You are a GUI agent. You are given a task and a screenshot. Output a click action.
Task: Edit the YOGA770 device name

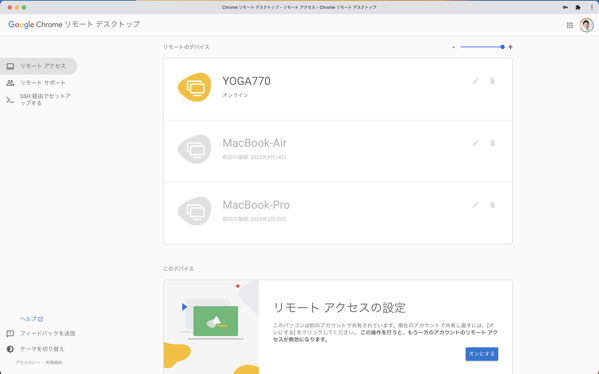(476, 81)
